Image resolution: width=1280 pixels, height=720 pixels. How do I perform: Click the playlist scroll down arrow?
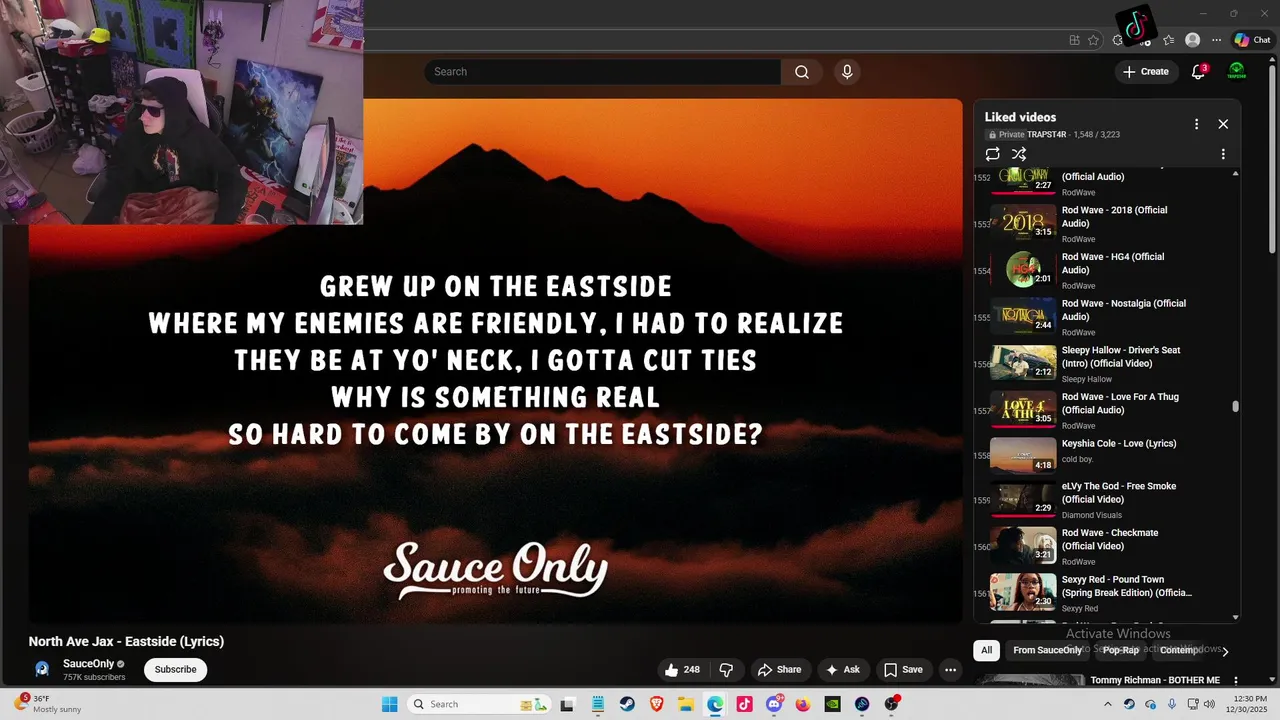coord(1235,618)
